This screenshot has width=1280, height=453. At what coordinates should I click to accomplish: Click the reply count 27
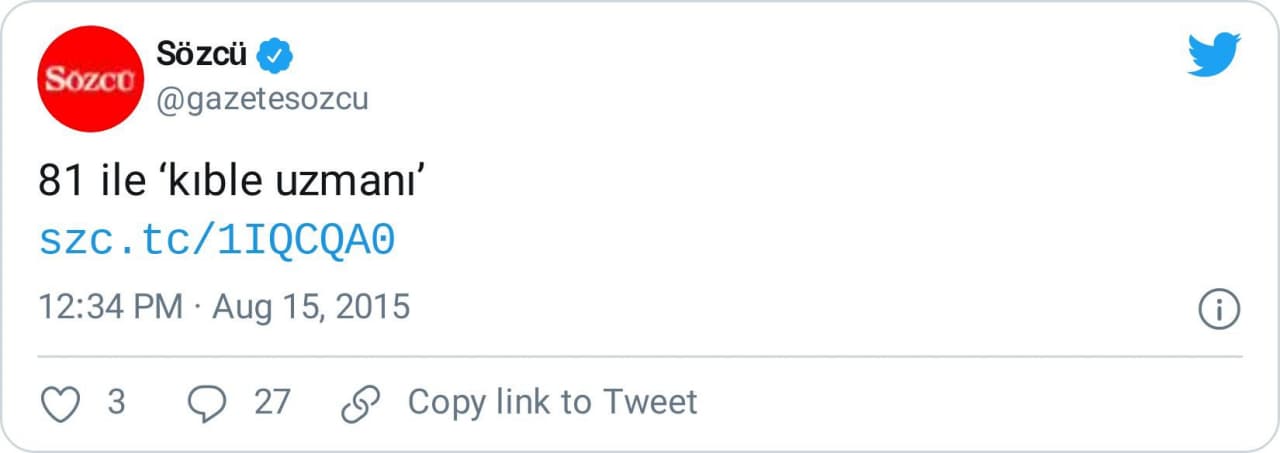pos(272,402)
